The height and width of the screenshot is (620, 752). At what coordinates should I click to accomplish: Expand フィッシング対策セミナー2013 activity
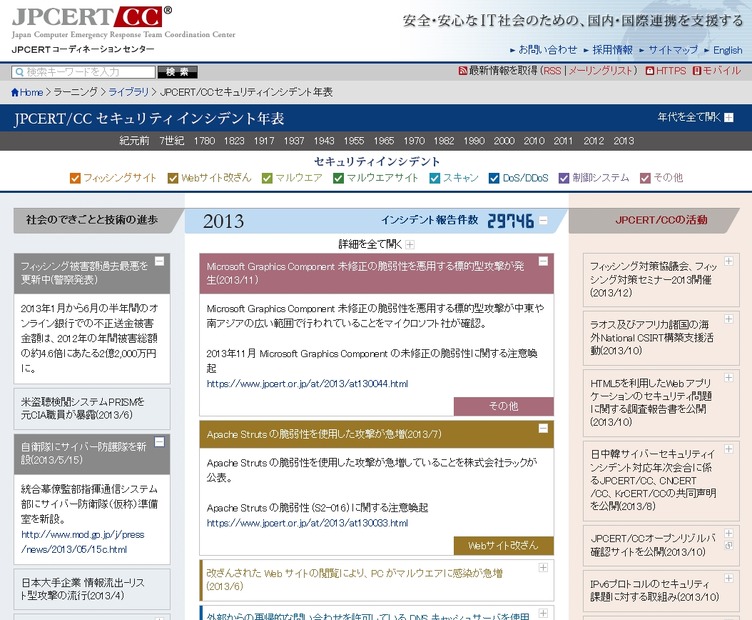click(728, 261)
